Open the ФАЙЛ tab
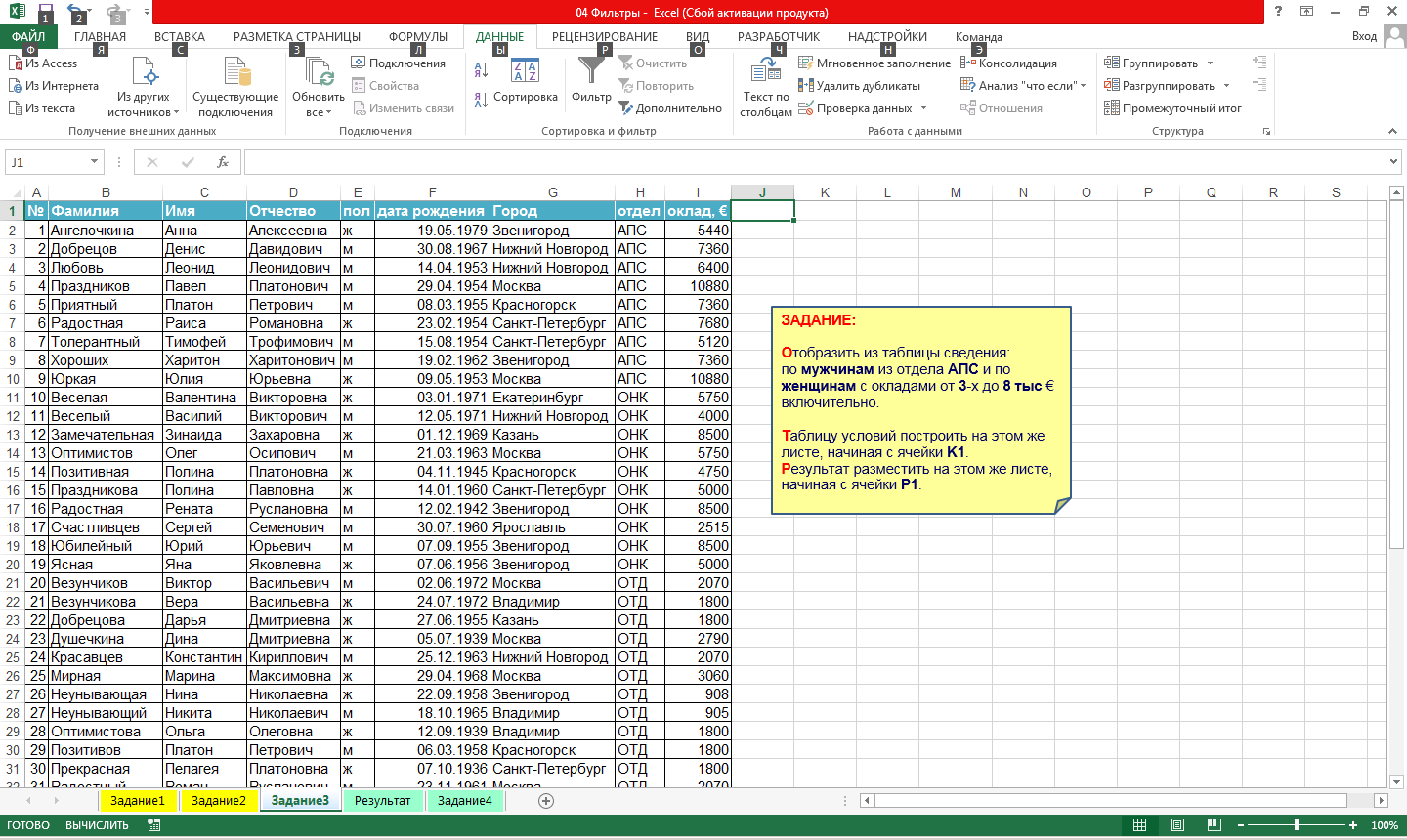 [x=28, y=37]
